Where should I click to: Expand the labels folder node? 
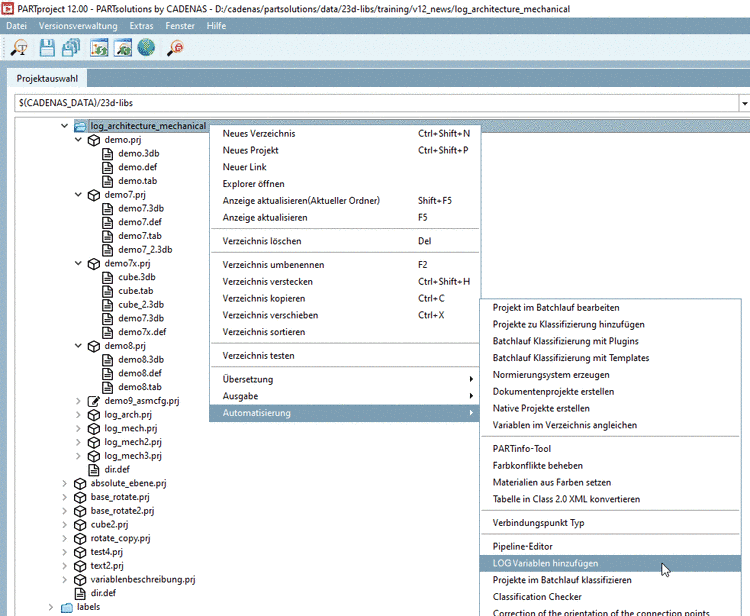click(x=51, y=607)
